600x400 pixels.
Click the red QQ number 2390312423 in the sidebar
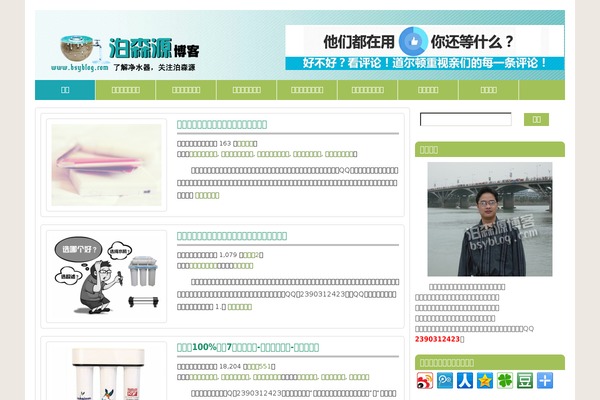[x=437, y=339]
